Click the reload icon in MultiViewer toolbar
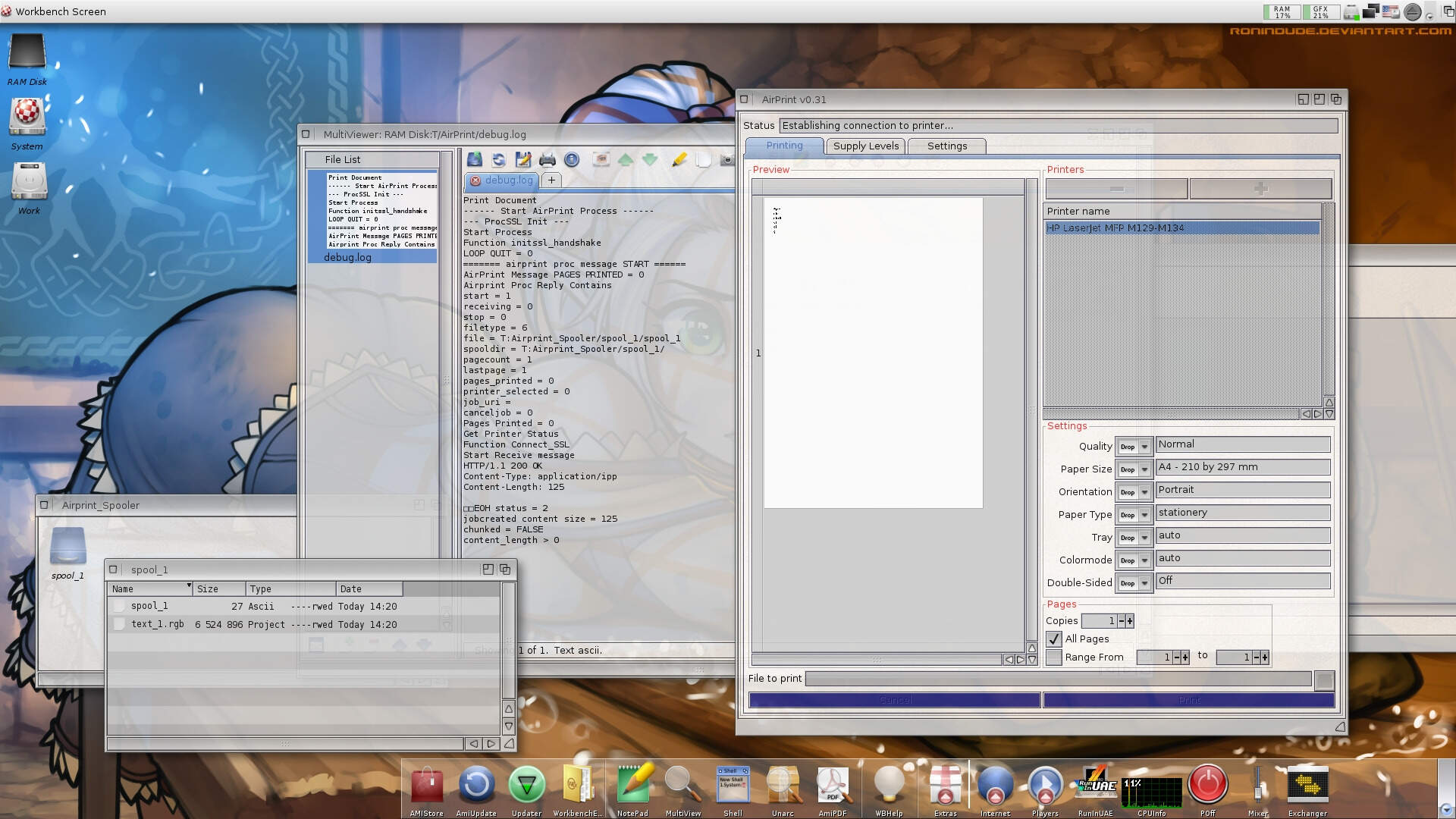1456x819 pixels. click(x=499, y=159)
